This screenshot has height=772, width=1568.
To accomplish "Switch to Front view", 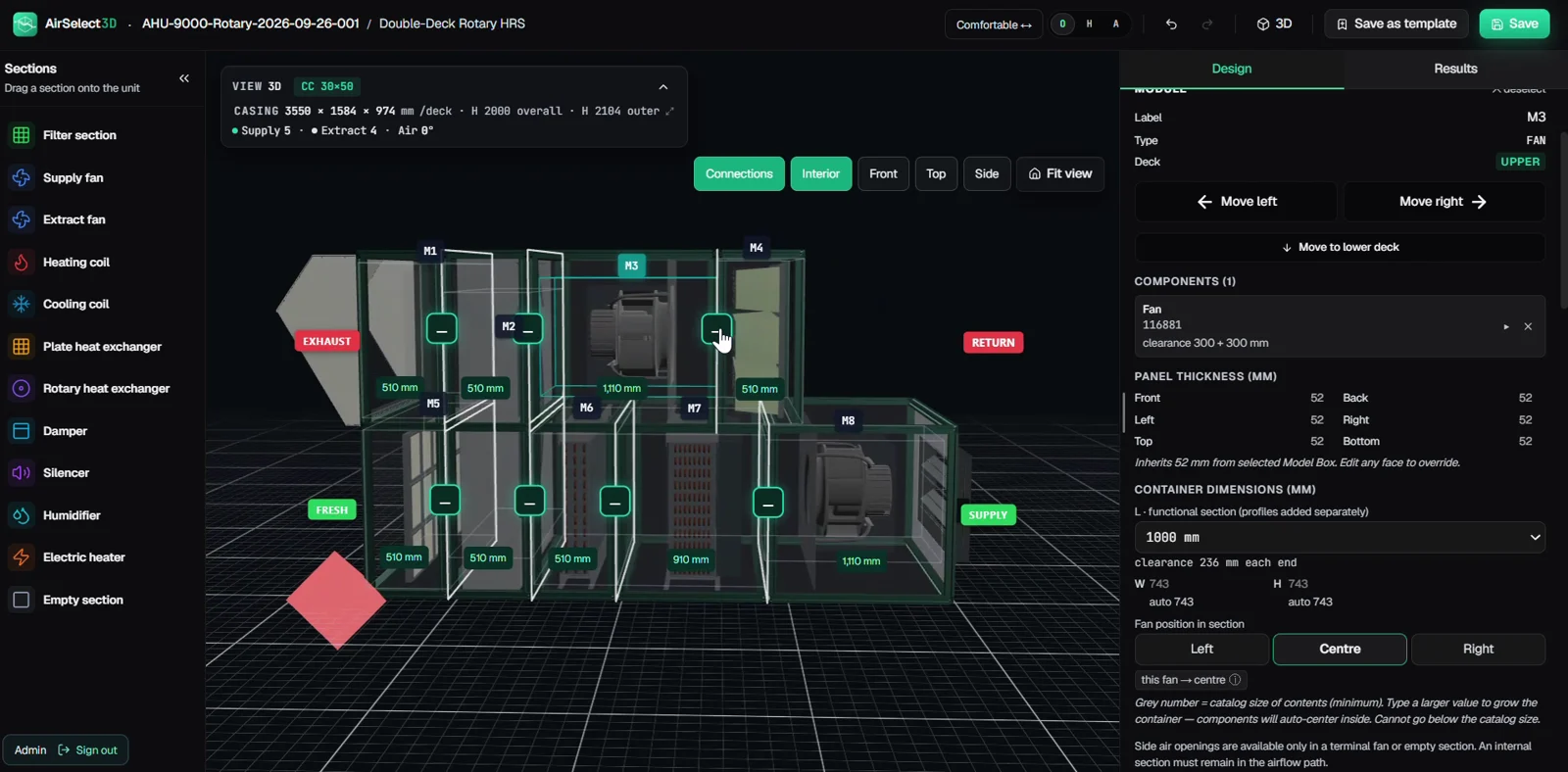I will click(883, 173).
